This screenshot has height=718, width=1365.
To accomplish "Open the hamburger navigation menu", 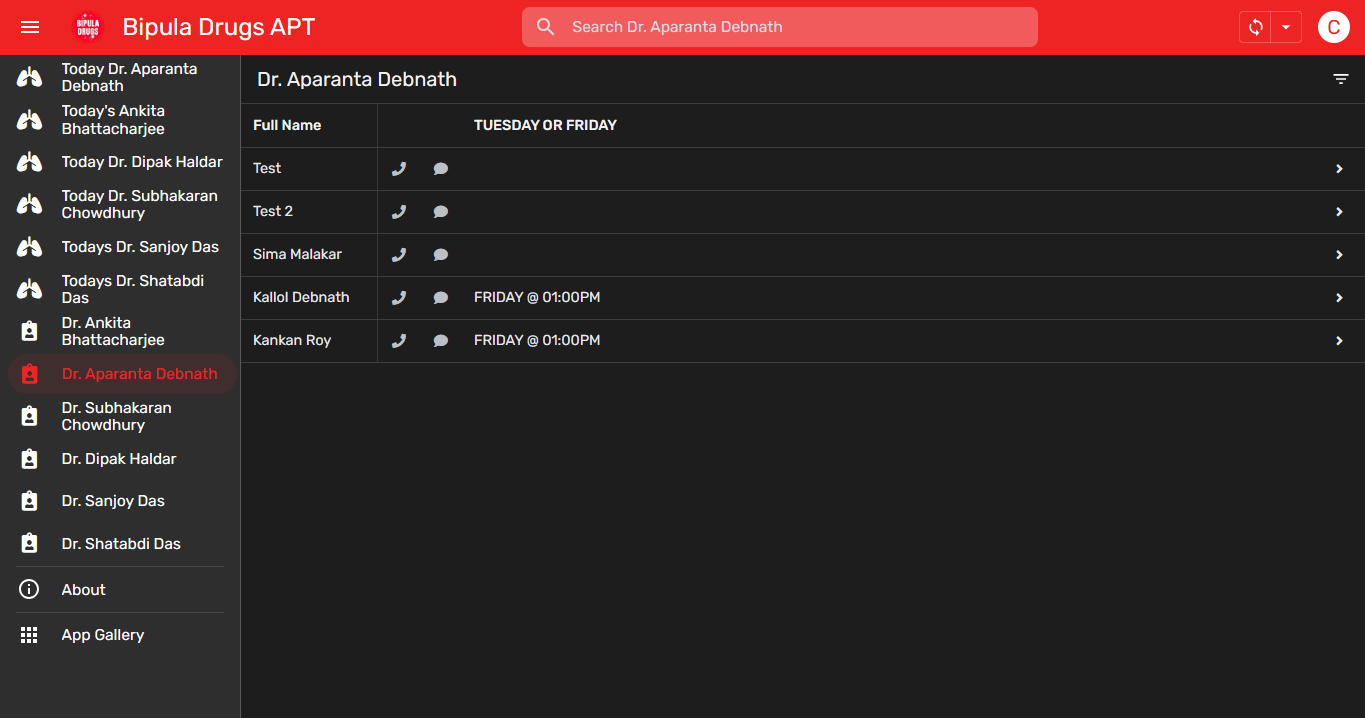I will click(x=30, y=27).
